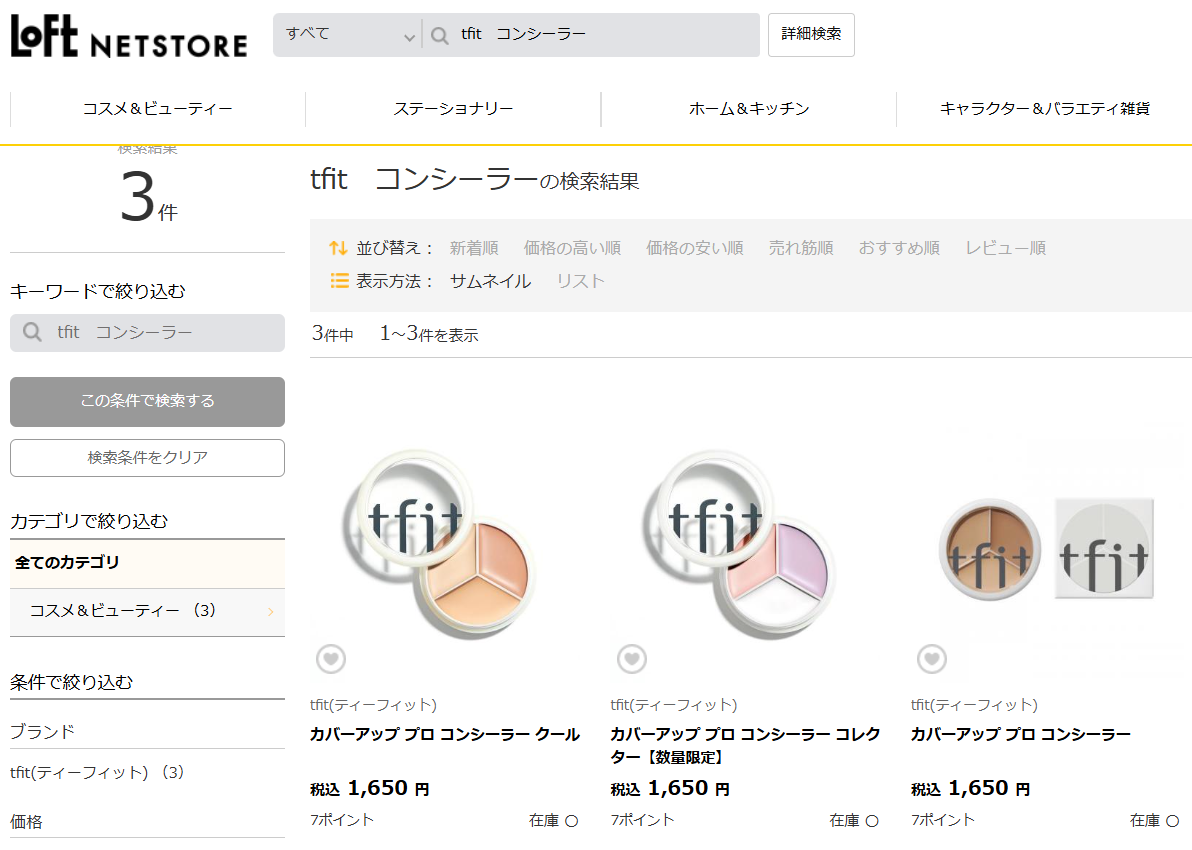Open ホーム＆キッチン main menu

point(749,109)
